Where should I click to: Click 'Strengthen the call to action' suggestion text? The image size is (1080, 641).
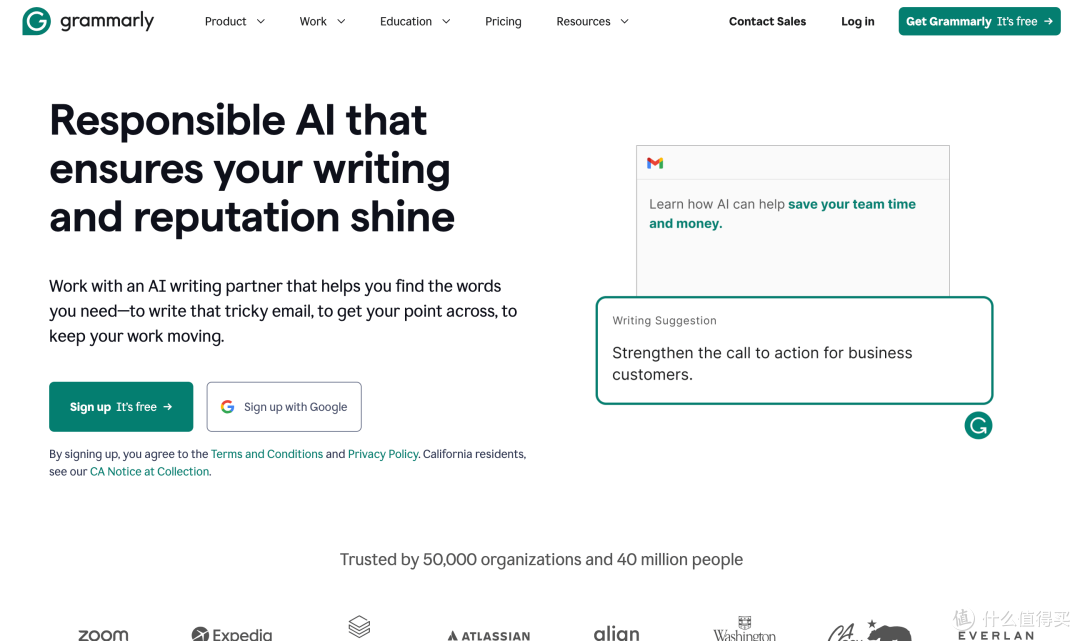point(762,364)
